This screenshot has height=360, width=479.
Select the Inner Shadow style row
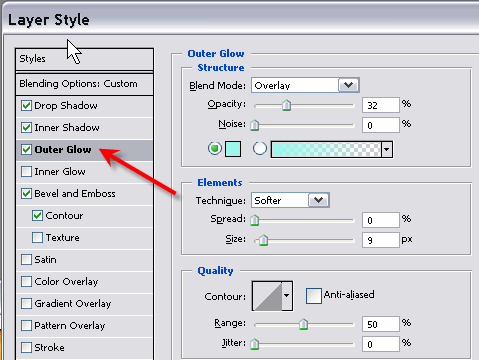click(x=84, y=128)
